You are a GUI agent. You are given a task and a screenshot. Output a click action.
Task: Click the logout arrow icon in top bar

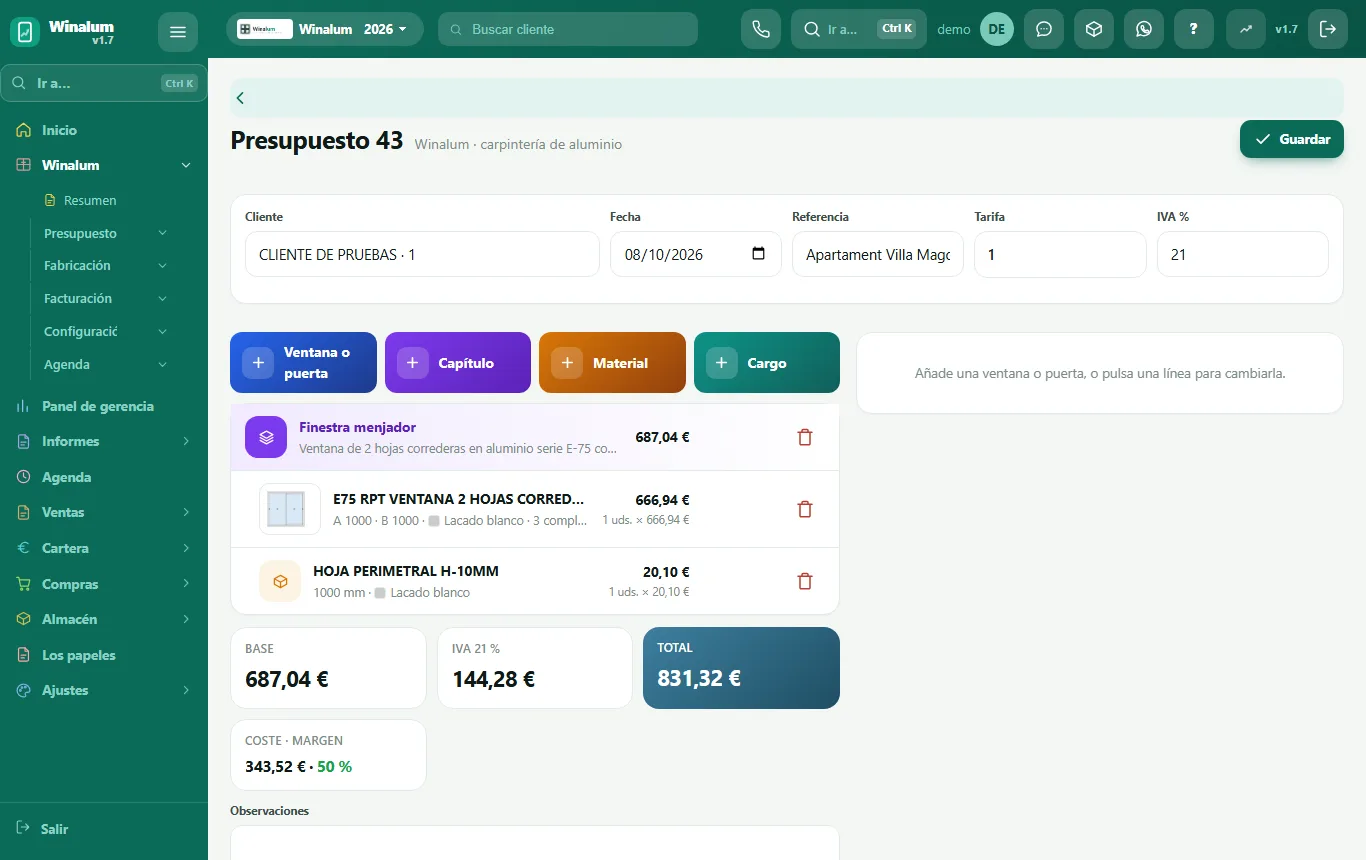[1328, 29]
